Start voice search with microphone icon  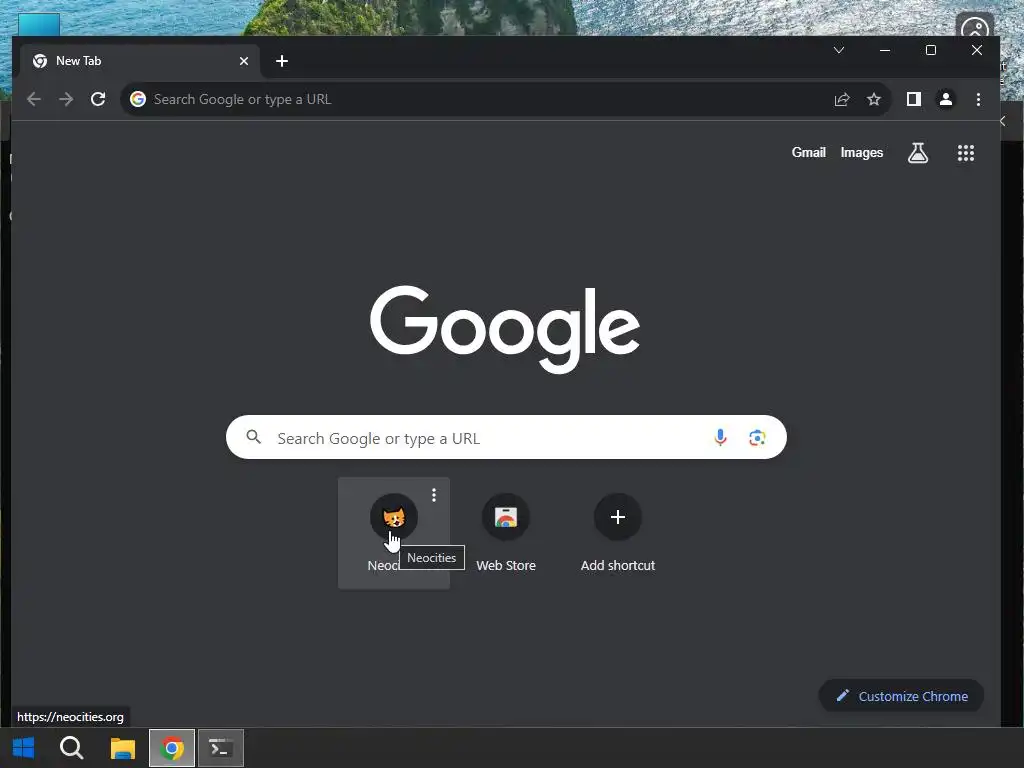(x=720, y=437)
